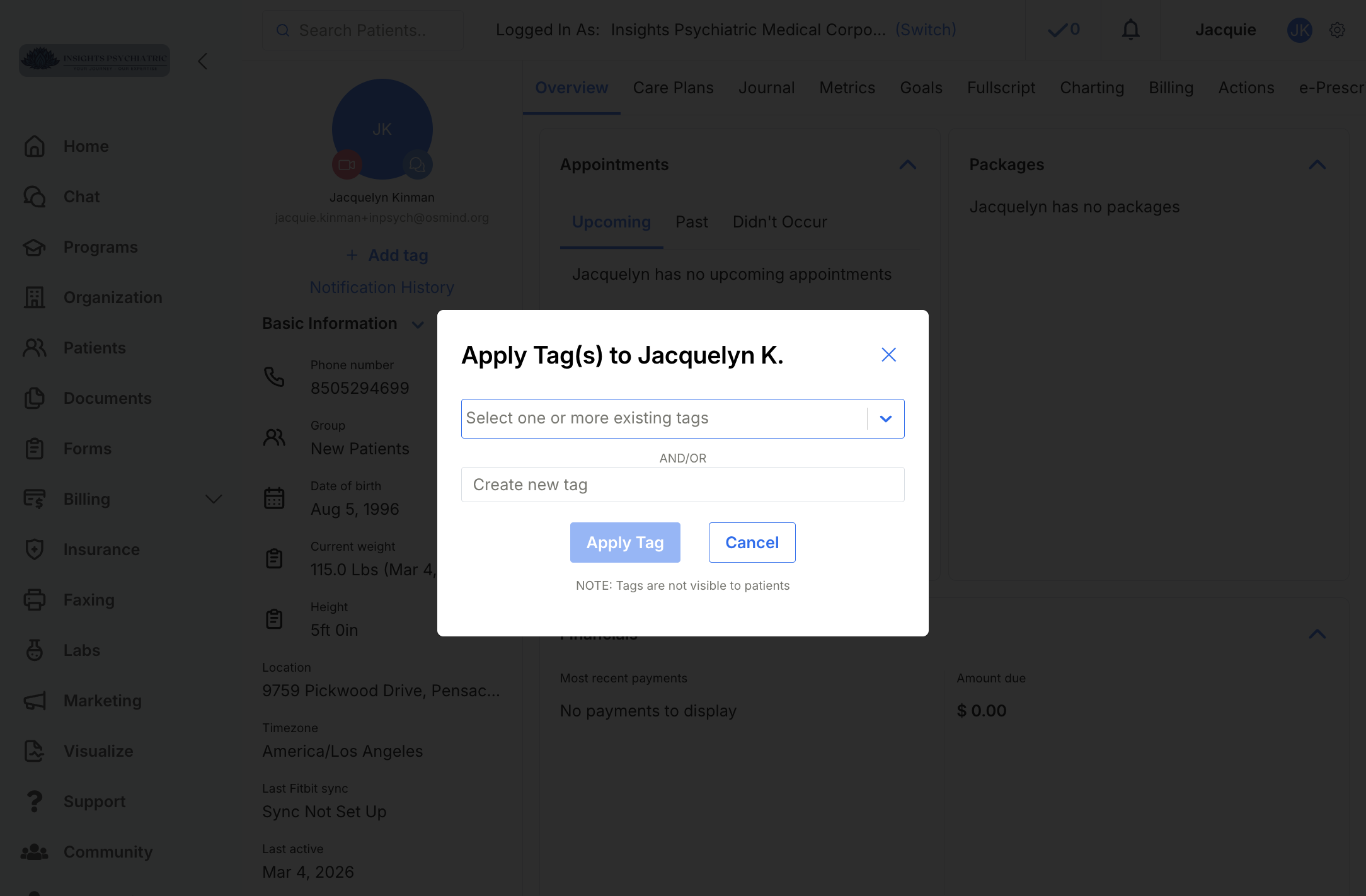Click the phone icon beside Phone number
The height and width of the screenshot is (896, 1366).
coord(274,377)
